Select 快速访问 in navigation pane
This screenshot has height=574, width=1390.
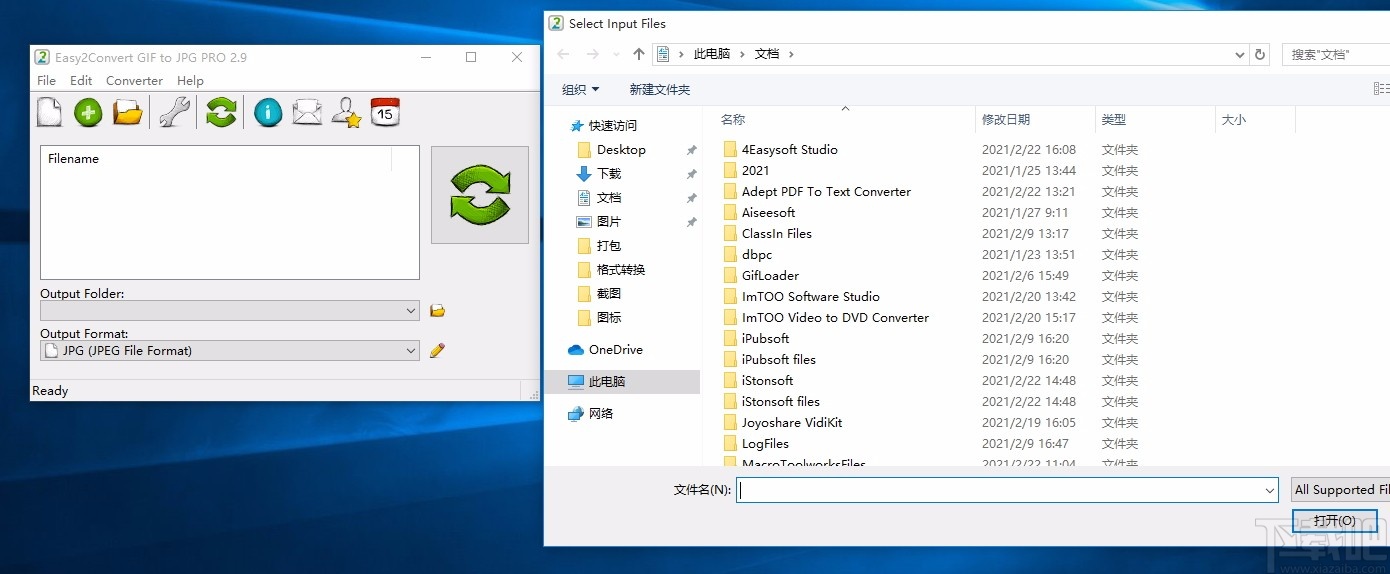pyautogui.click(x=612, y=126)
